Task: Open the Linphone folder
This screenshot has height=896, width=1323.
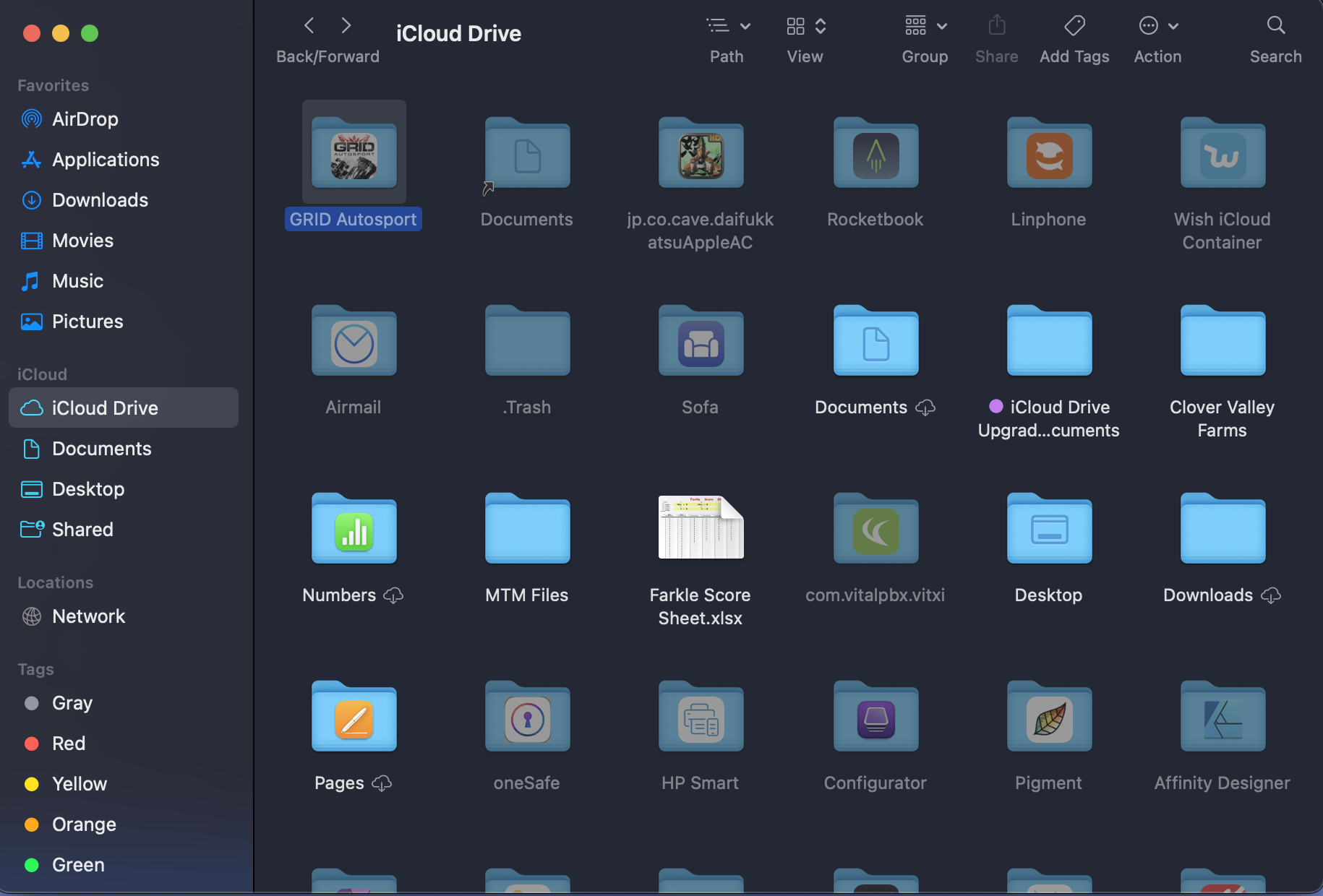Action: [1049, 153]
